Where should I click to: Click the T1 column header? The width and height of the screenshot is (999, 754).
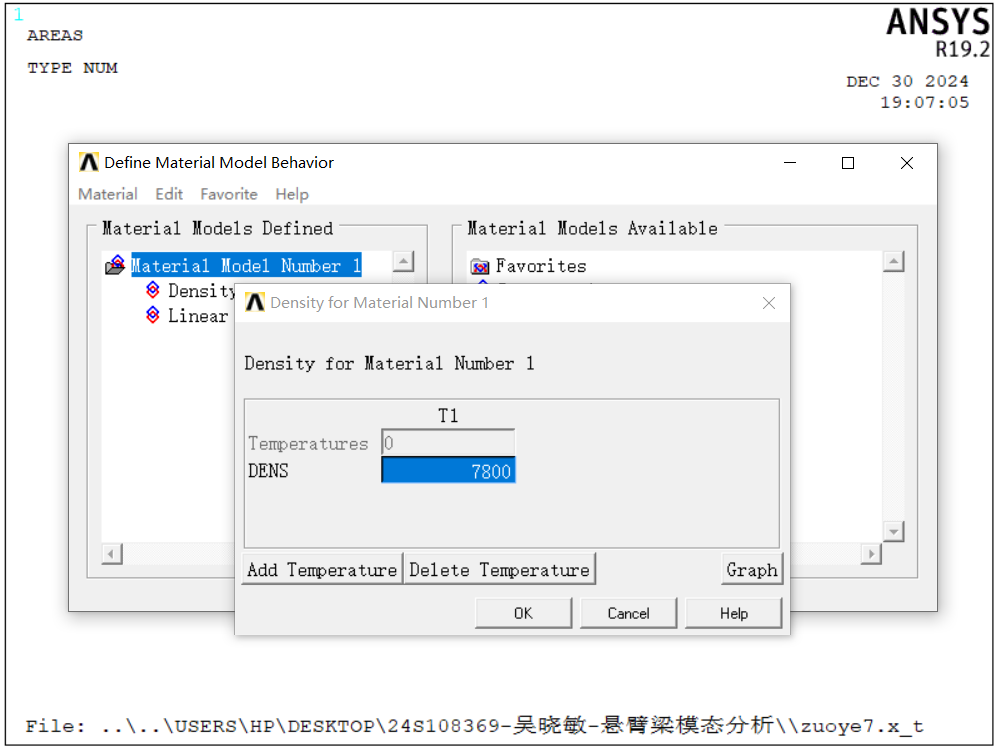[x=448, y=416]
